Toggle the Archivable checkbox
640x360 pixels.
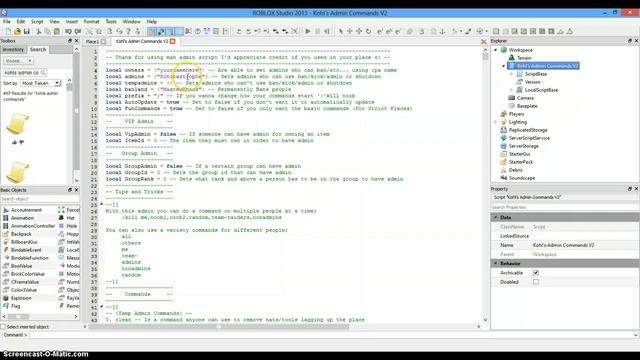point(536,273)
